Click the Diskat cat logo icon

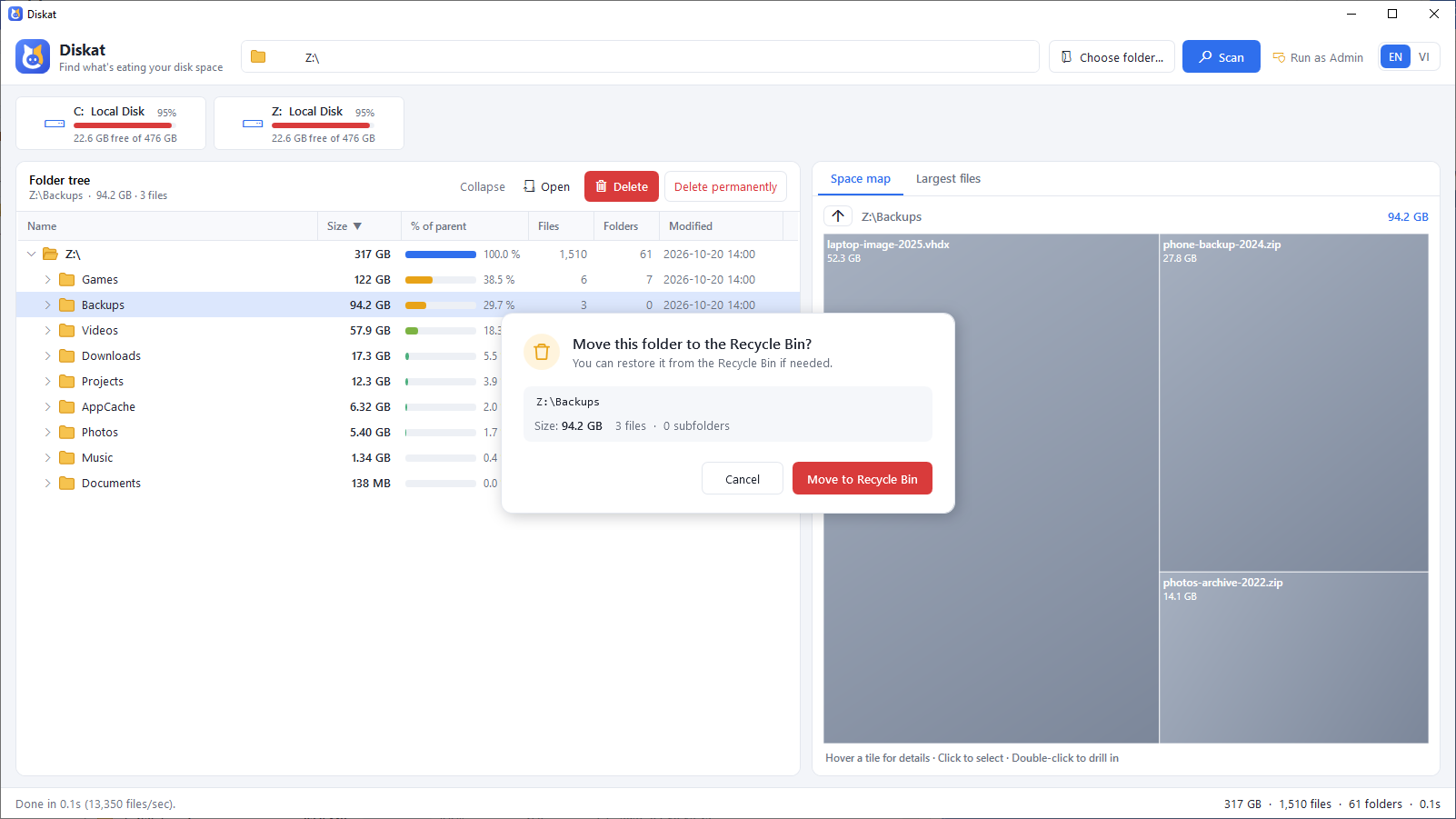pos(33,56)
